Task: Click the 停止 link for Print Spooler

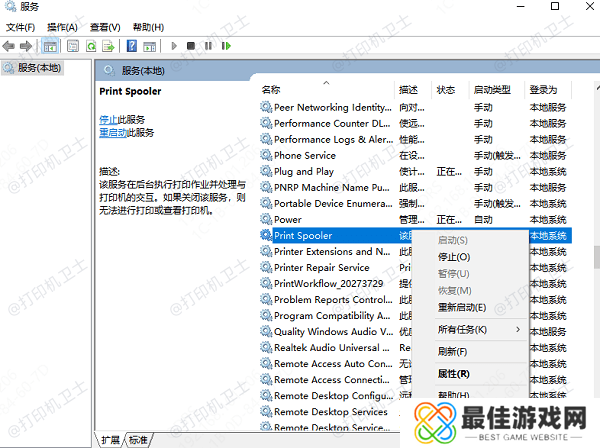Action: click(x=108, y=119)
